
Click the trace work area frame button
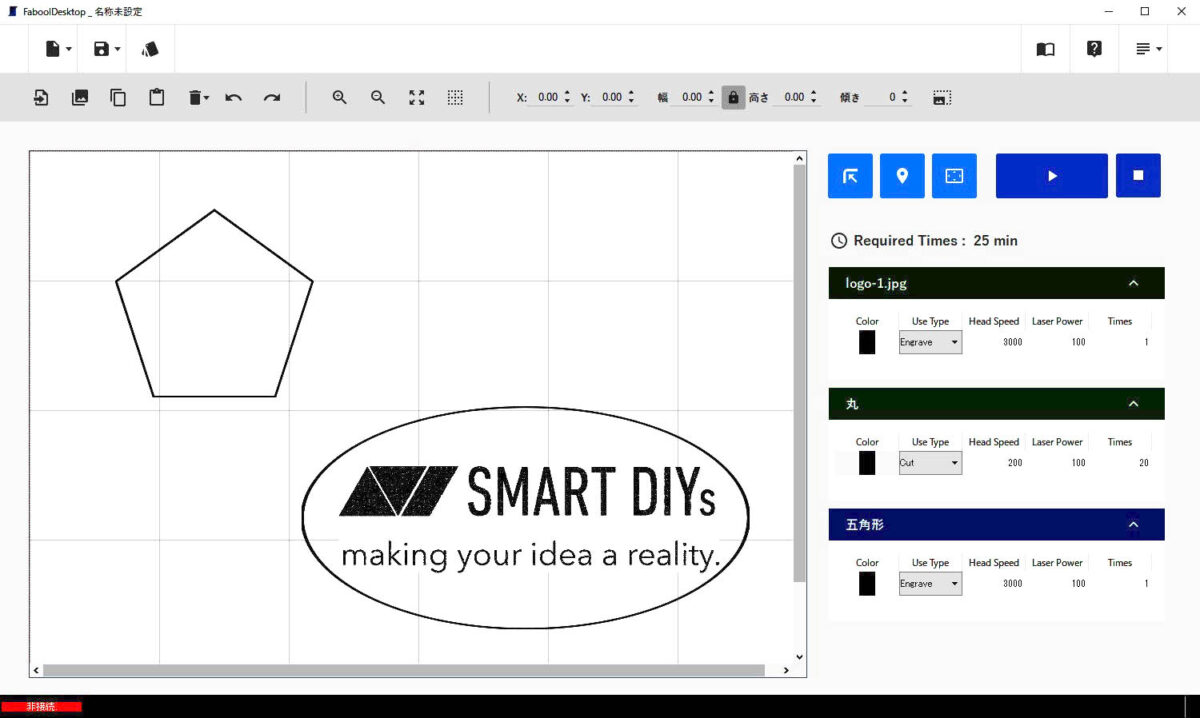(954, 176)
